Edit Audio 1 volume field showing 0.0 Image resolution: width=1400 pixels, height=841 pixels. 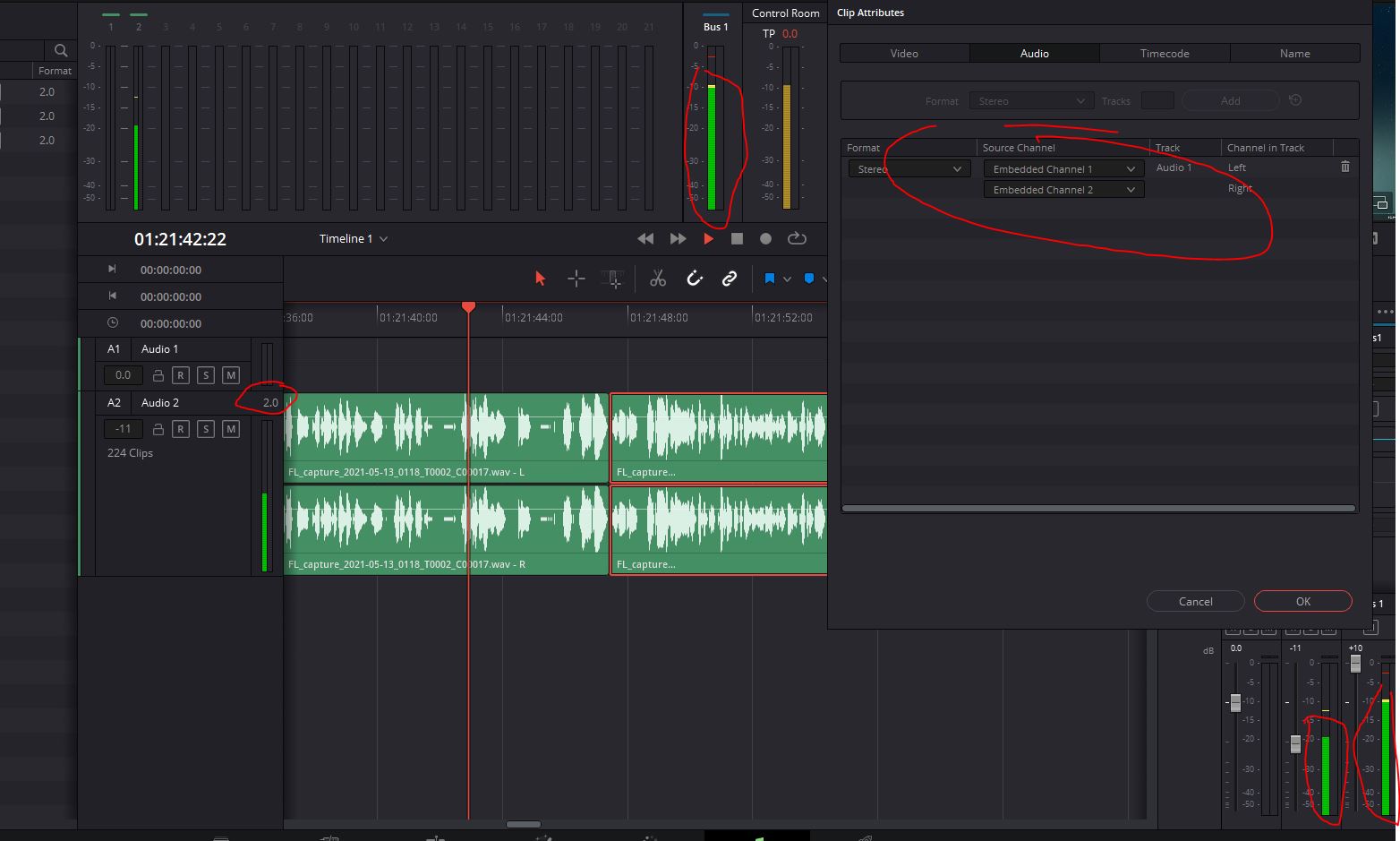[x=124, y=375]
